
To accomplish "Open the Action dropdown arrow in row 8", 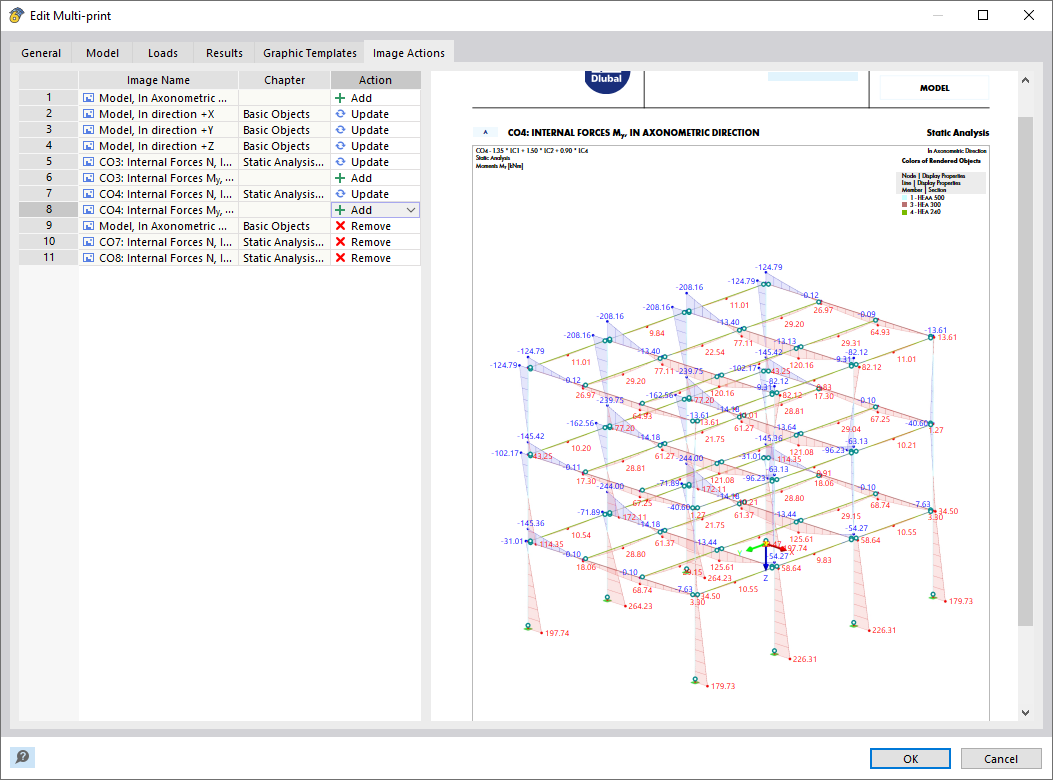I will pos(411,210).
